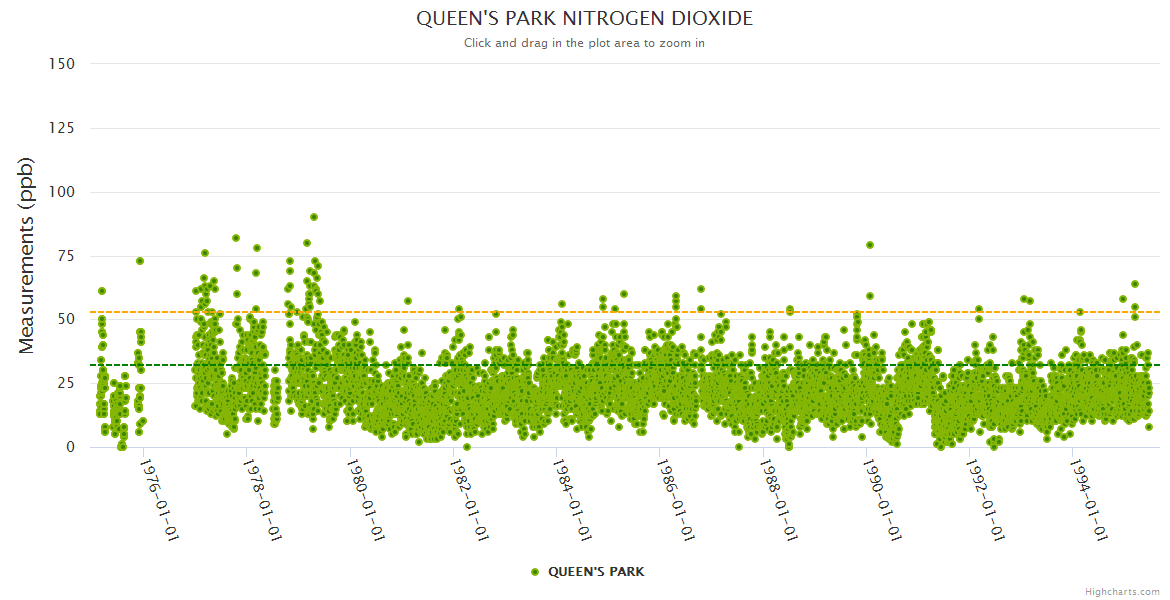Click the 1988-01-01 x-axis label
Image resolution: width=1170 pixels, height=600 pixels.
click(x=779, y=500)
